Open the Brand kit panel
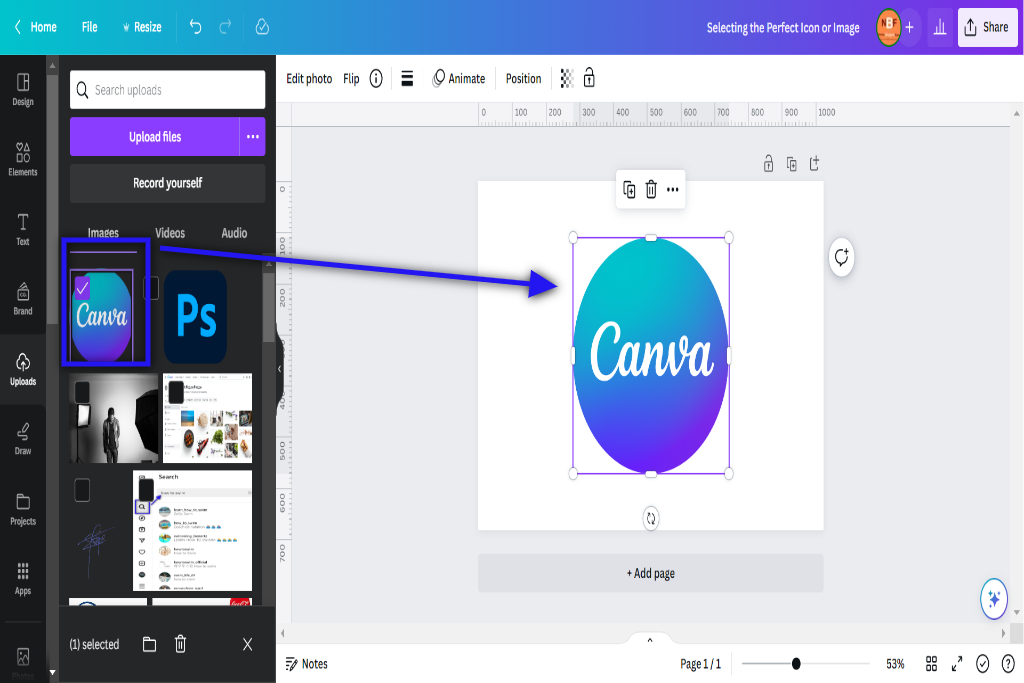This screenshot has height=683, width=1024. click(23, 299)
